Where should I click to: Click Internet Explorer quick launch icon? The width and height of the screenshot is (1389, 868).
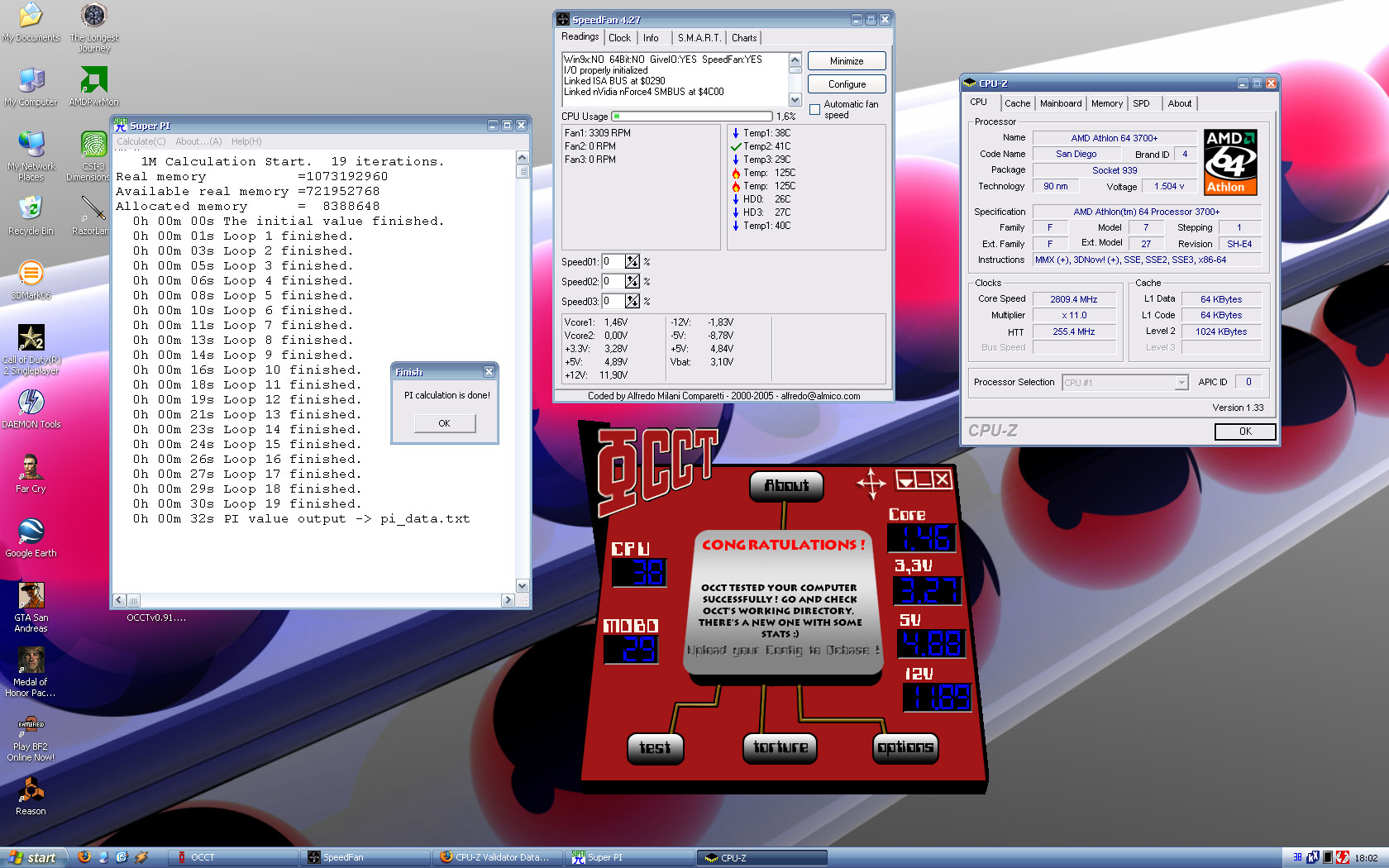pos(122,857)
